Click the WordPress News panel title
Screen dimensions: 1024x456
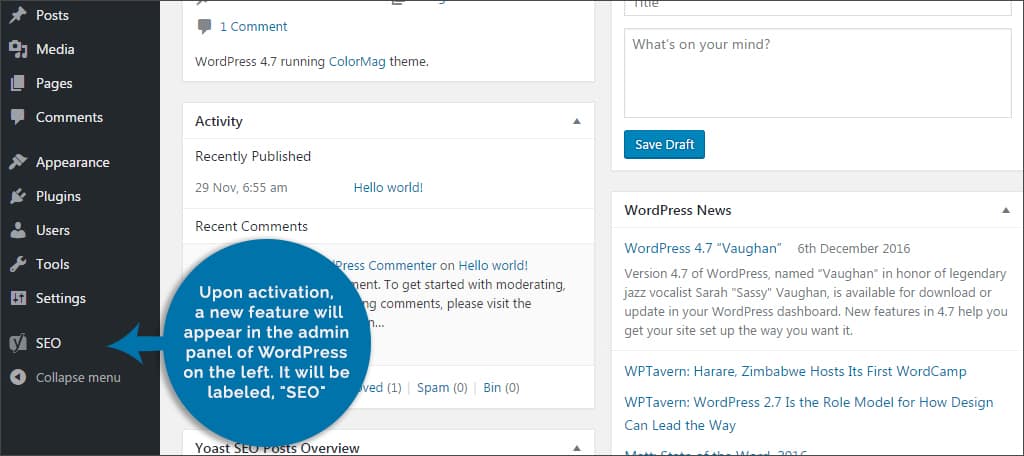(678, 210)
